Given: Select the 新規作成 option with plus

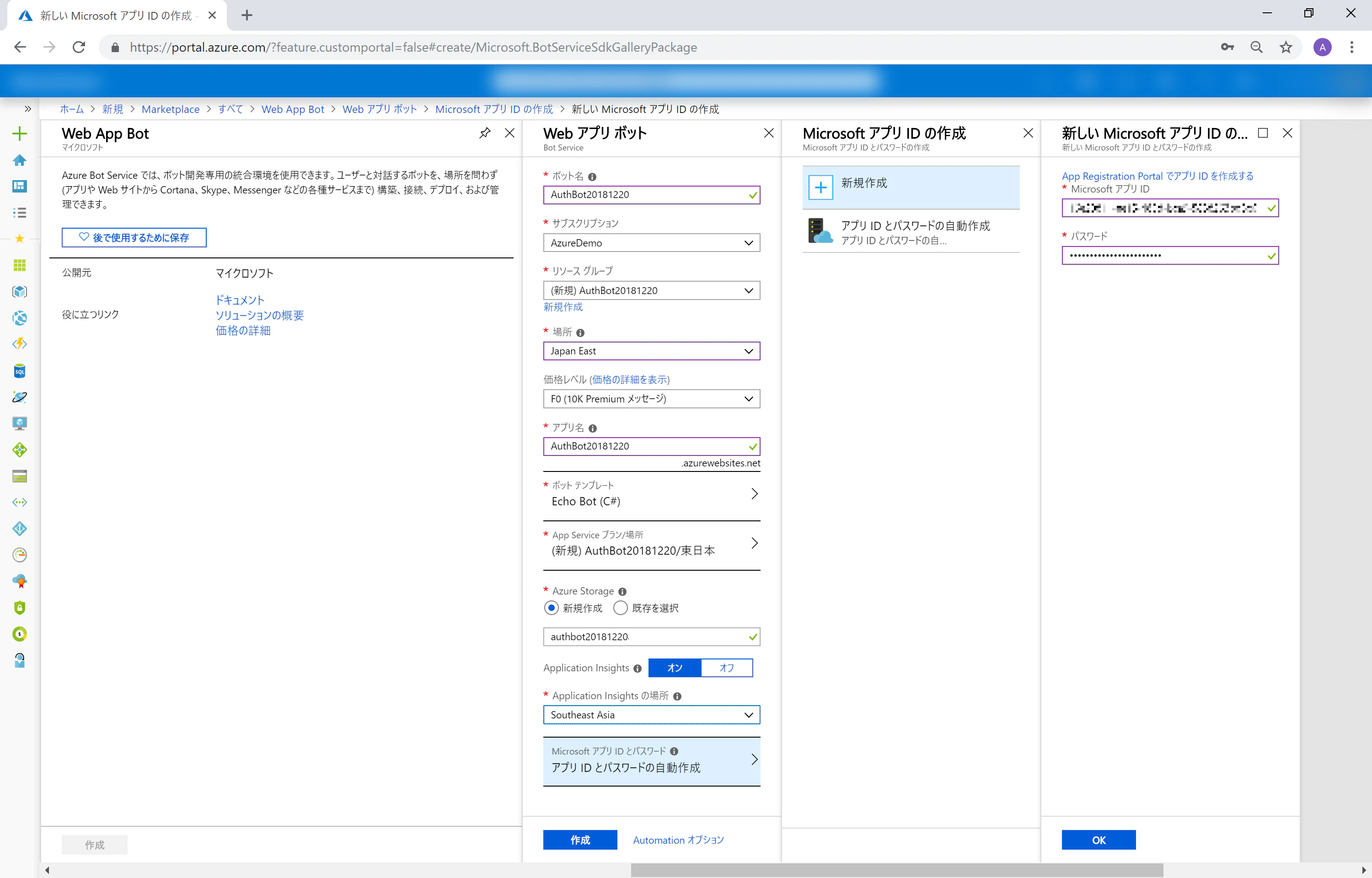Looking at the screenshot, I should click(911, 187).
